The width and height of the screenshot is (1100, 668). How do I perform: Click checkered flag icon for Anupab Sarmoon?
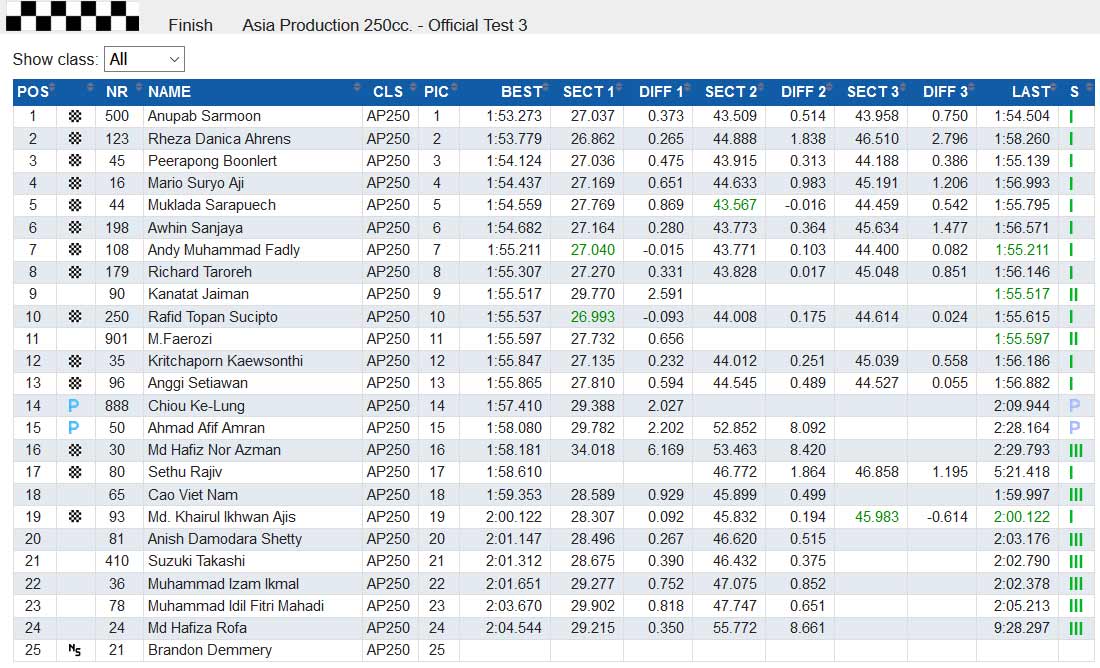pos(75,116)
